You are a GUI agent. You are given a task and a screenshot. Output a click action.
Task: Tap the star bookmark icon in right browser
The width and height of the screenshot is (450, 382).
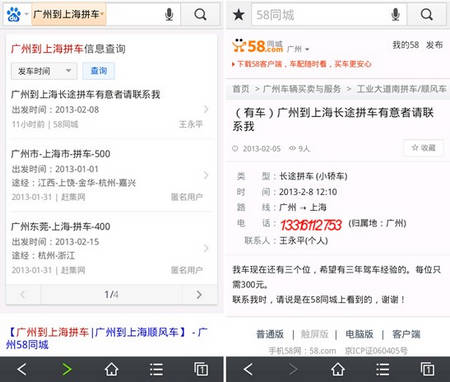(239, 15)
